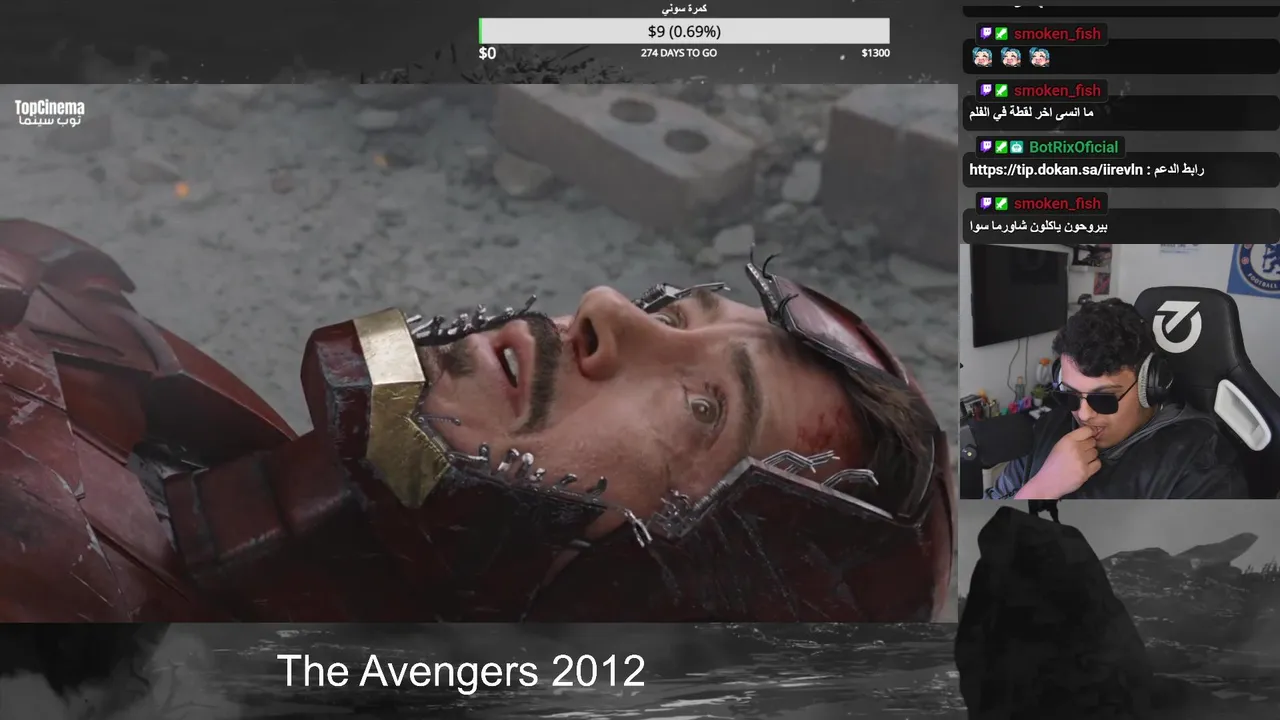Open the tip.dokan.sa/iirevln support link
Viewport: 1280px width, 720px height.
tap(1054, 170)
